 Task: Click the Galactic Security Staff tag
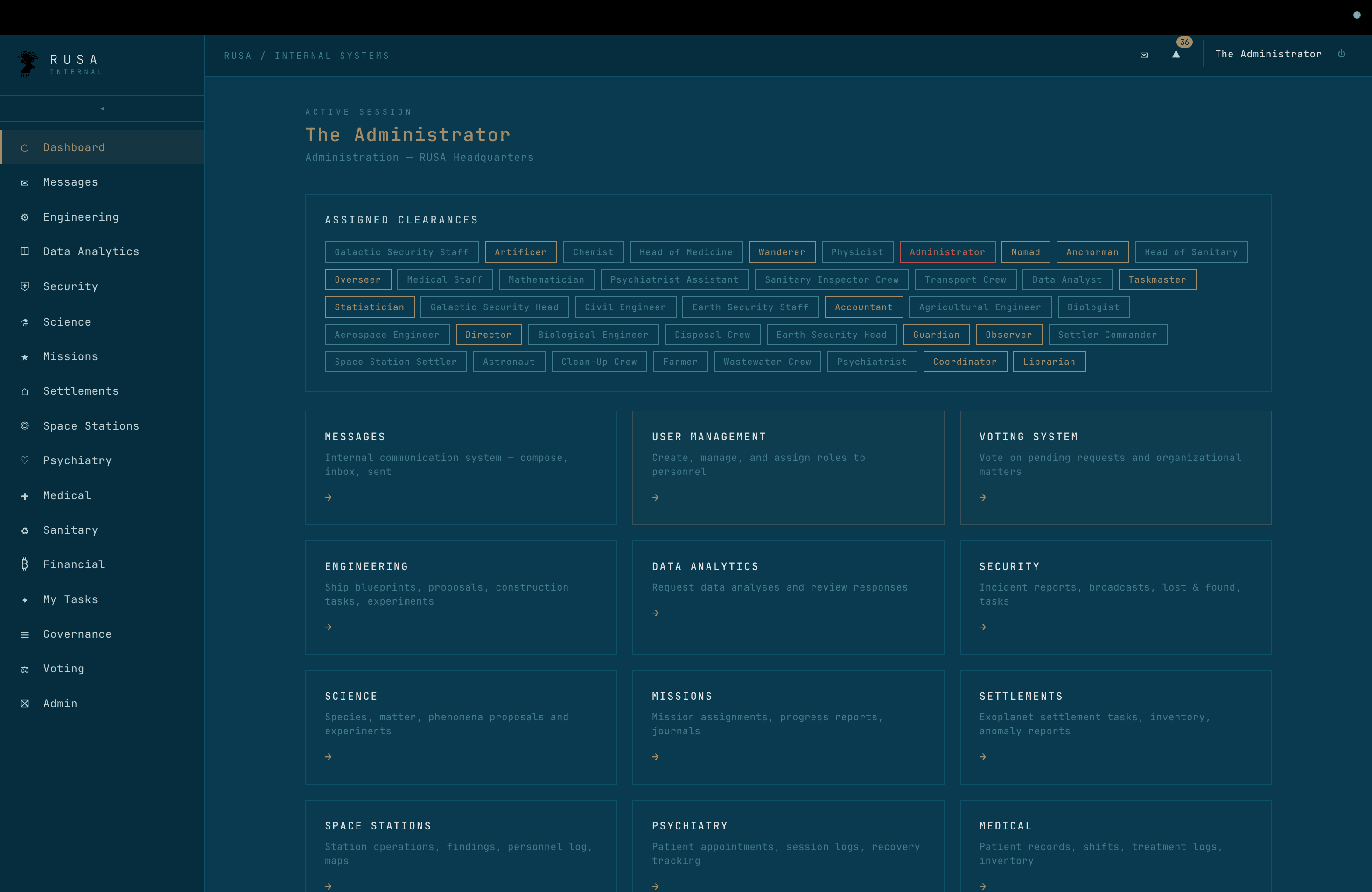point(401,252)
